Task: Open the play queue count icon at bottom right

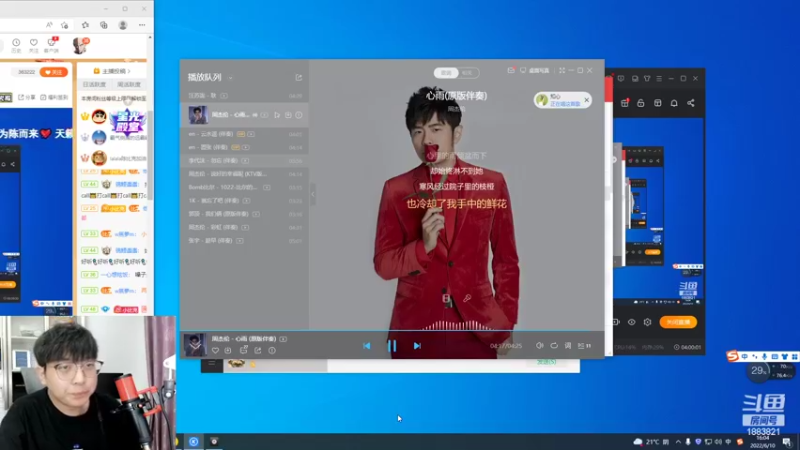Action: 584,345
